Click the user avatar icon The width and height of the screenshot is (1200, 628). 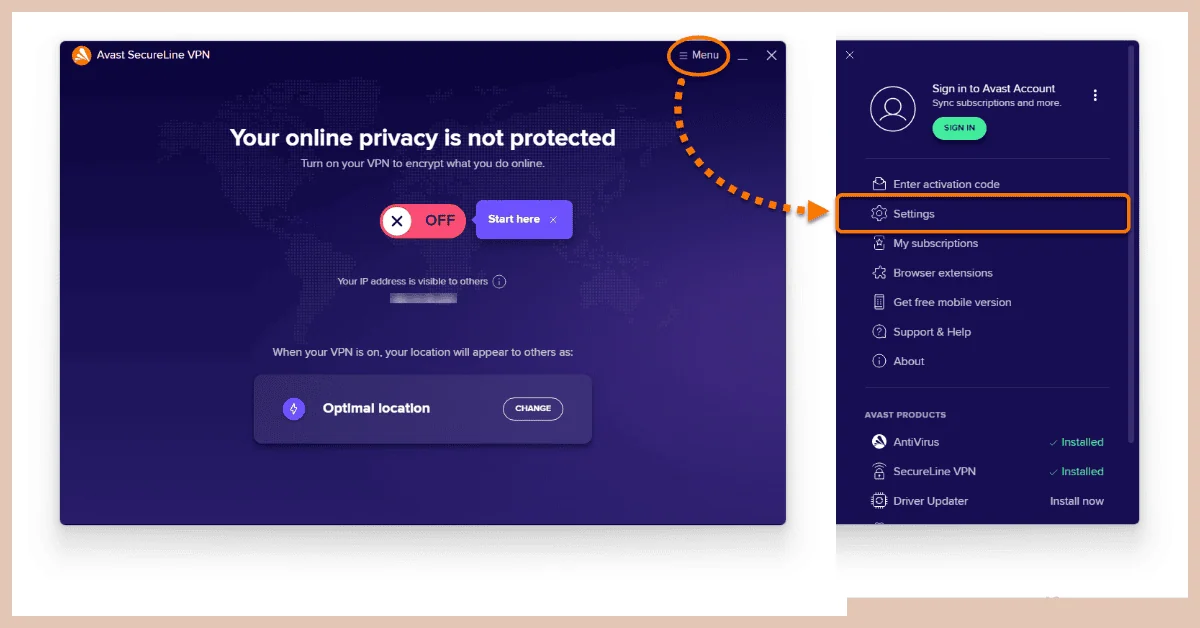click(x=893, y=108)
